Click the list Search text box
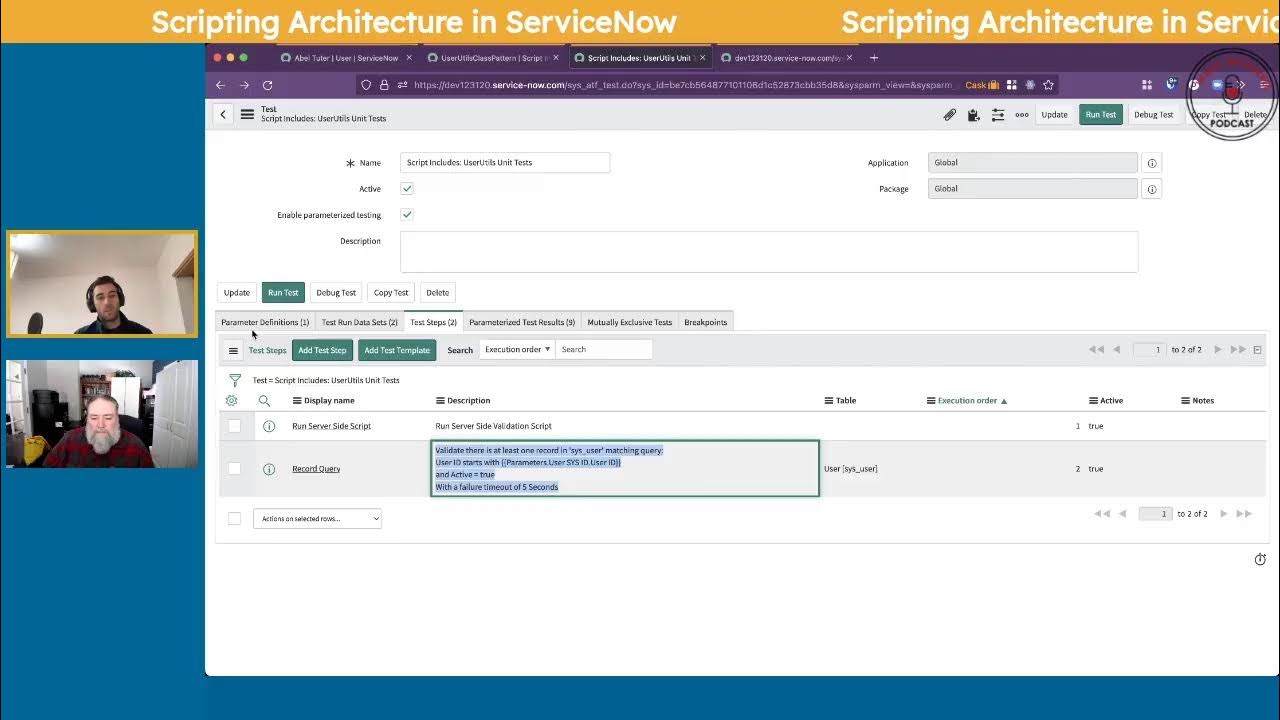Screen dimensions: 1280x720 click(604, 349)
